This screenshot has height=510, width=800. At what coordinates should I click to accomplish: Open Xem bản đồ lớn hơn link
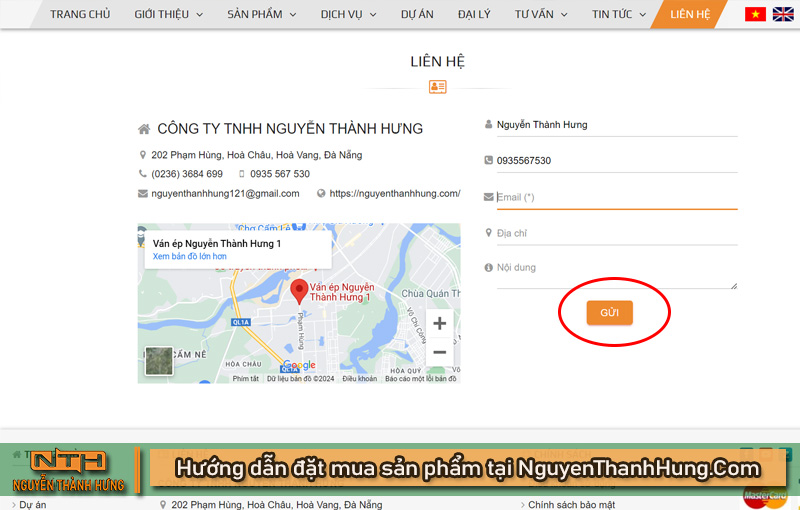189,256
